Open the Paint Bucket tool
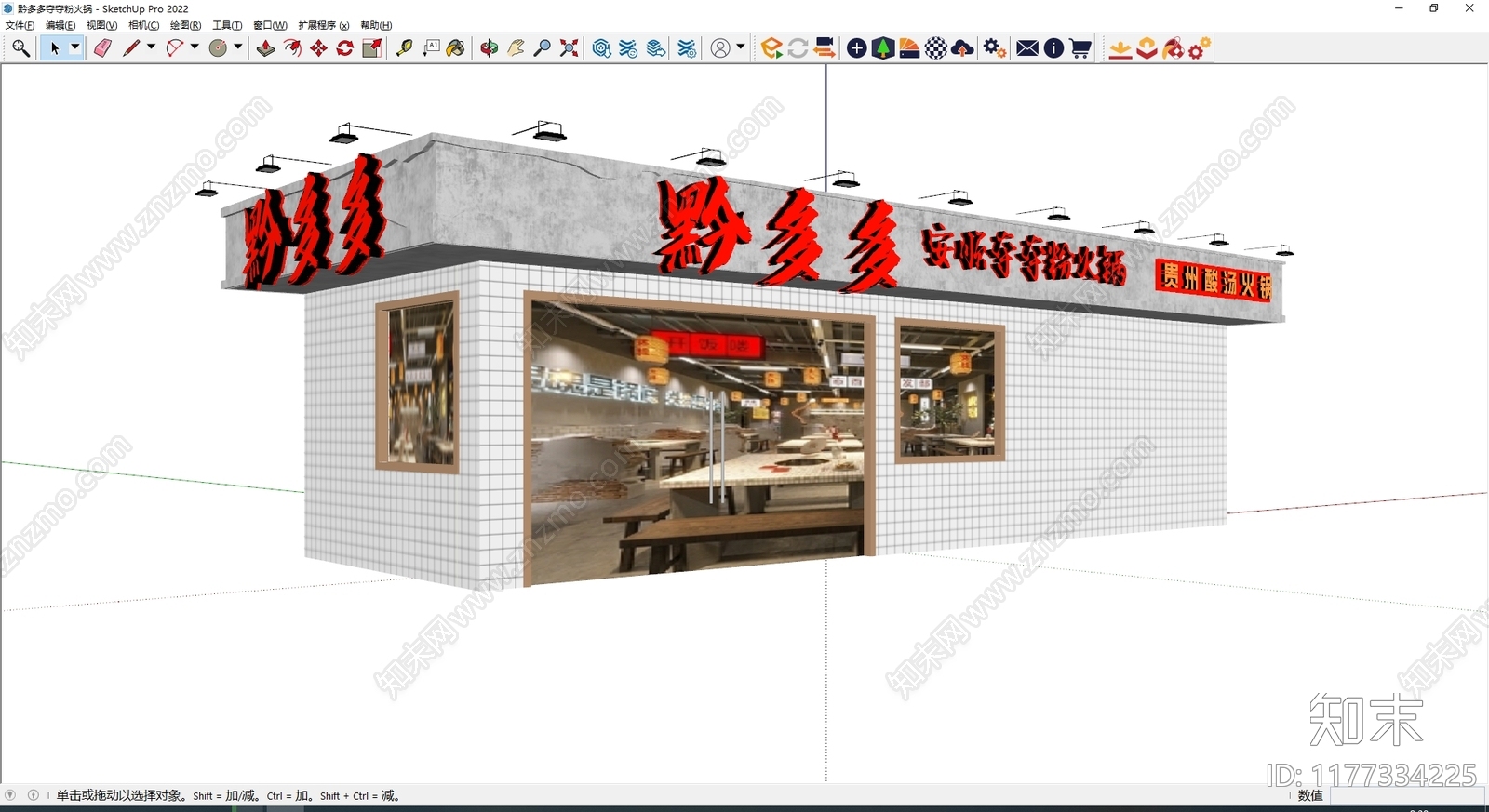This screenshot has height=812, width=1489. click(456, 48)
